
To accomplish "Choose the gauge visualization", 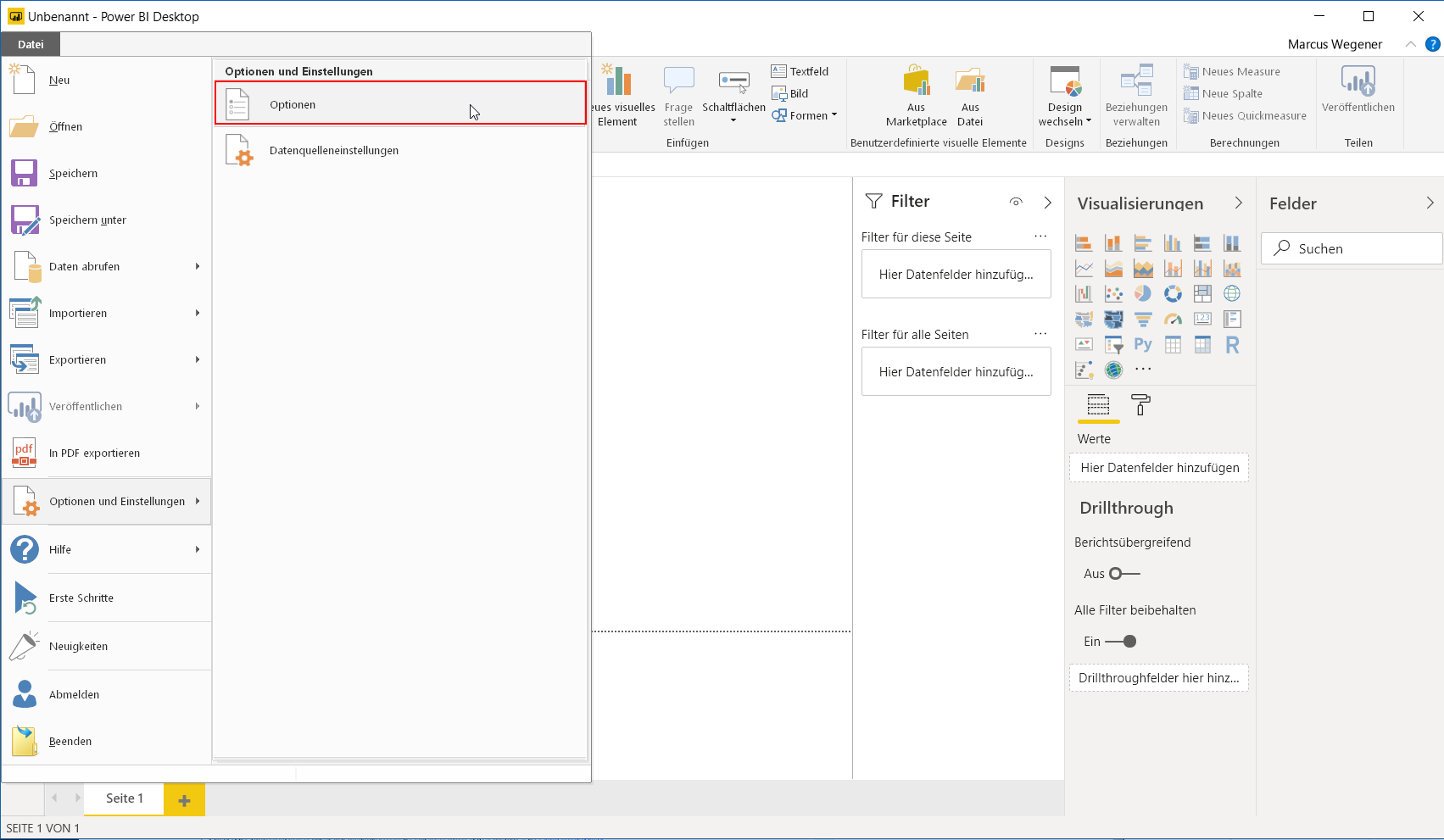I will (1173, 319).
